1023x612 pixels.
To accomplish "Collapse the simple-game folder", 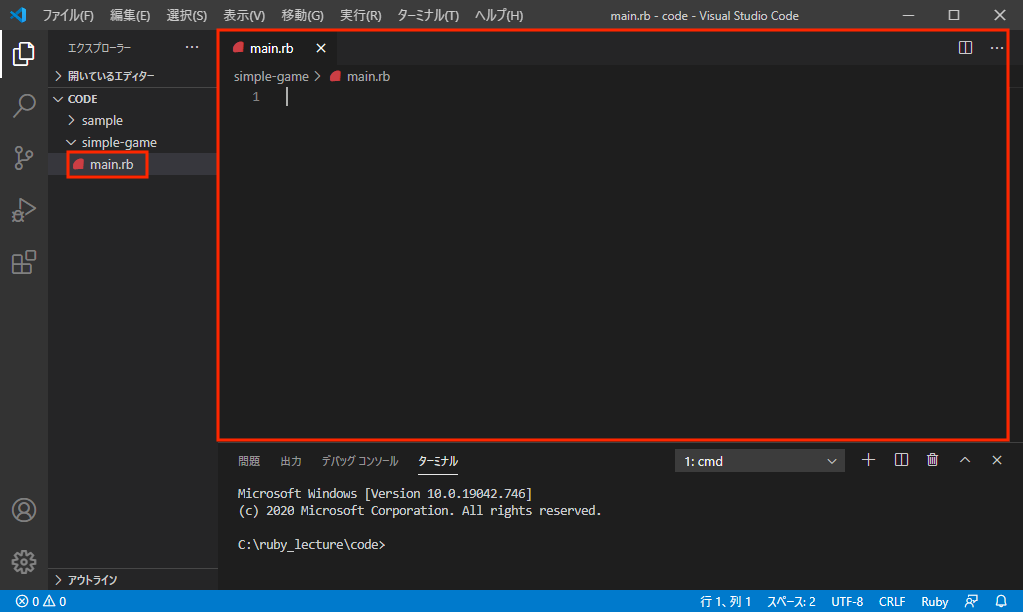I will click(118, 142).
